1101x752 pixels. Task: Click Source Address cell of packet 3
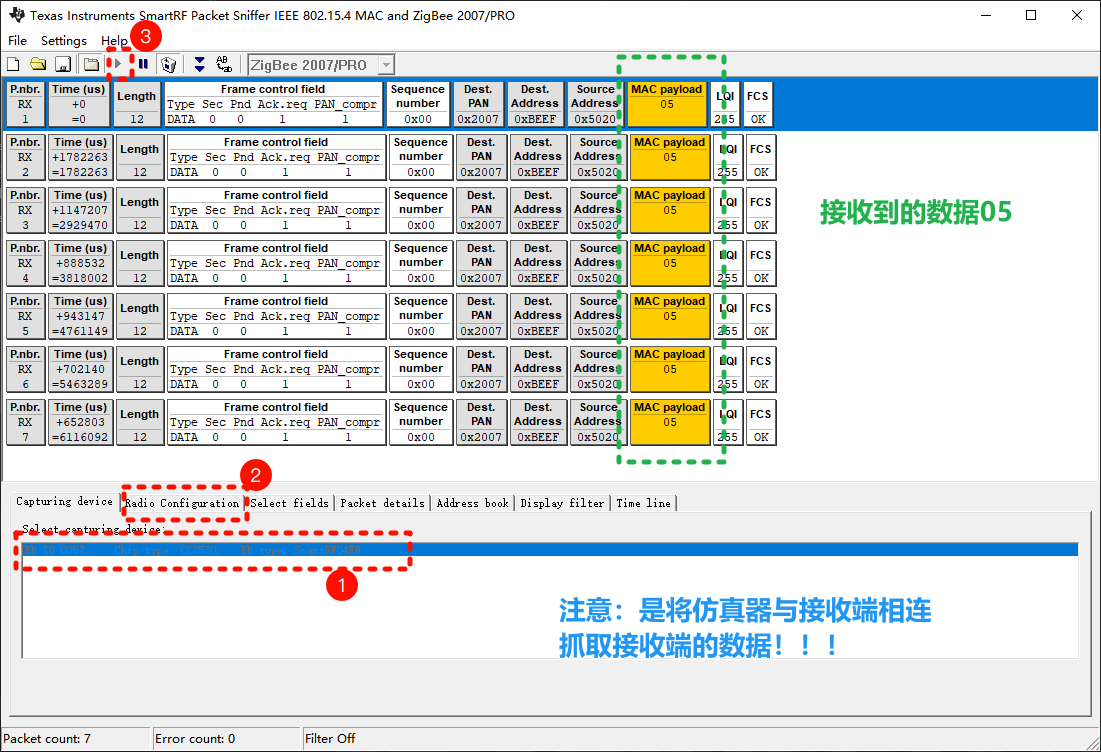click(598, 210)
